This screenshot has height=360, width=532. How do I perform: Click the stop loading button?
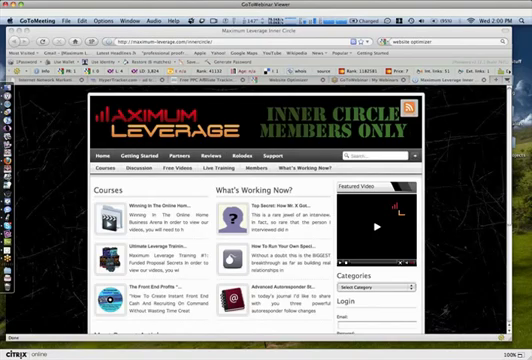point(59,41)
